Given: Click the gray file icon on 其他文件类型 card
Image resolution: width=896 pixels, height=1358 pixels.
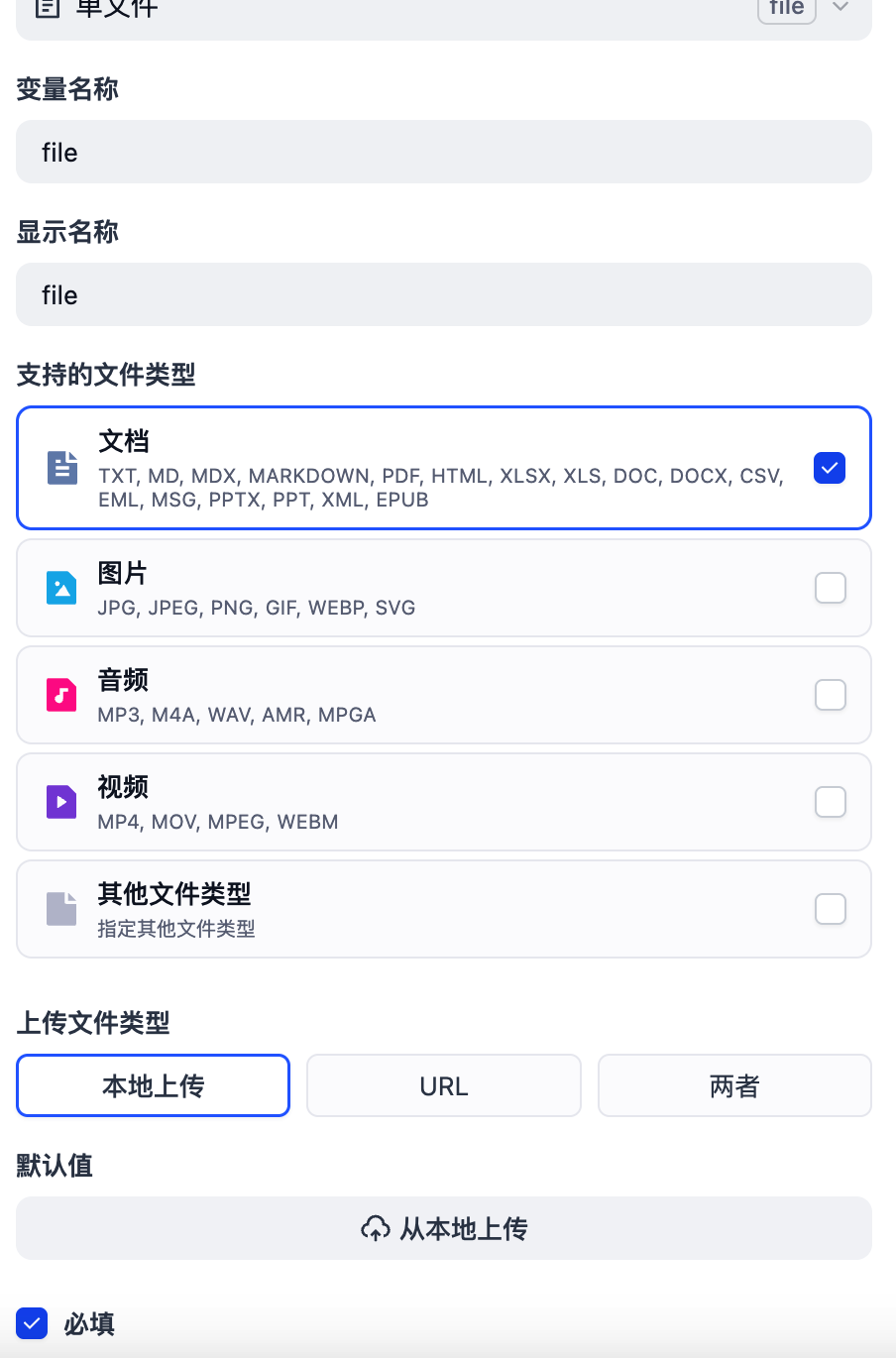Looking at the screenshot, I should (x=61, y=908).
